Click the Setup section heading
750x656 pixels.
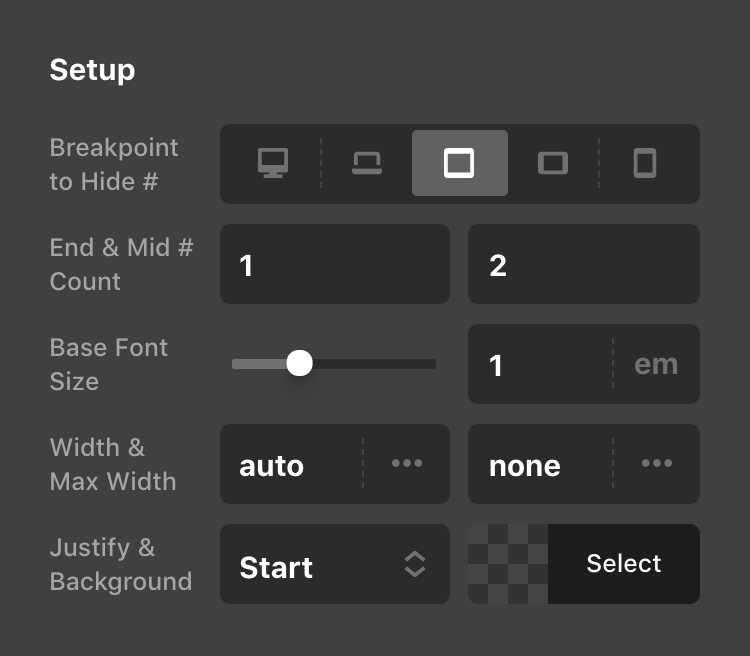click(92, 70)
